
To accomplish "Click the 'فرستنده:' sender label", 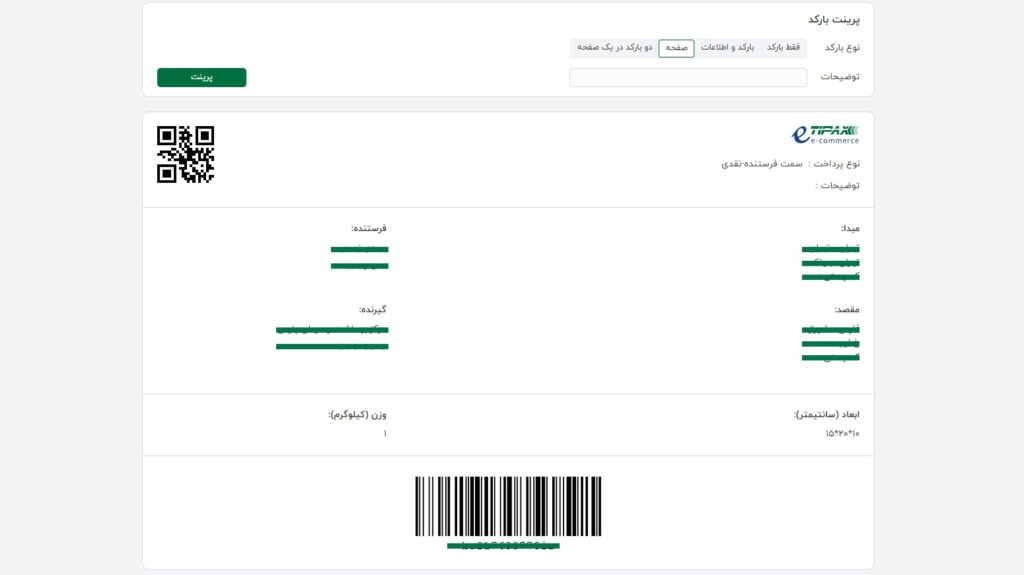I will 368,228.
